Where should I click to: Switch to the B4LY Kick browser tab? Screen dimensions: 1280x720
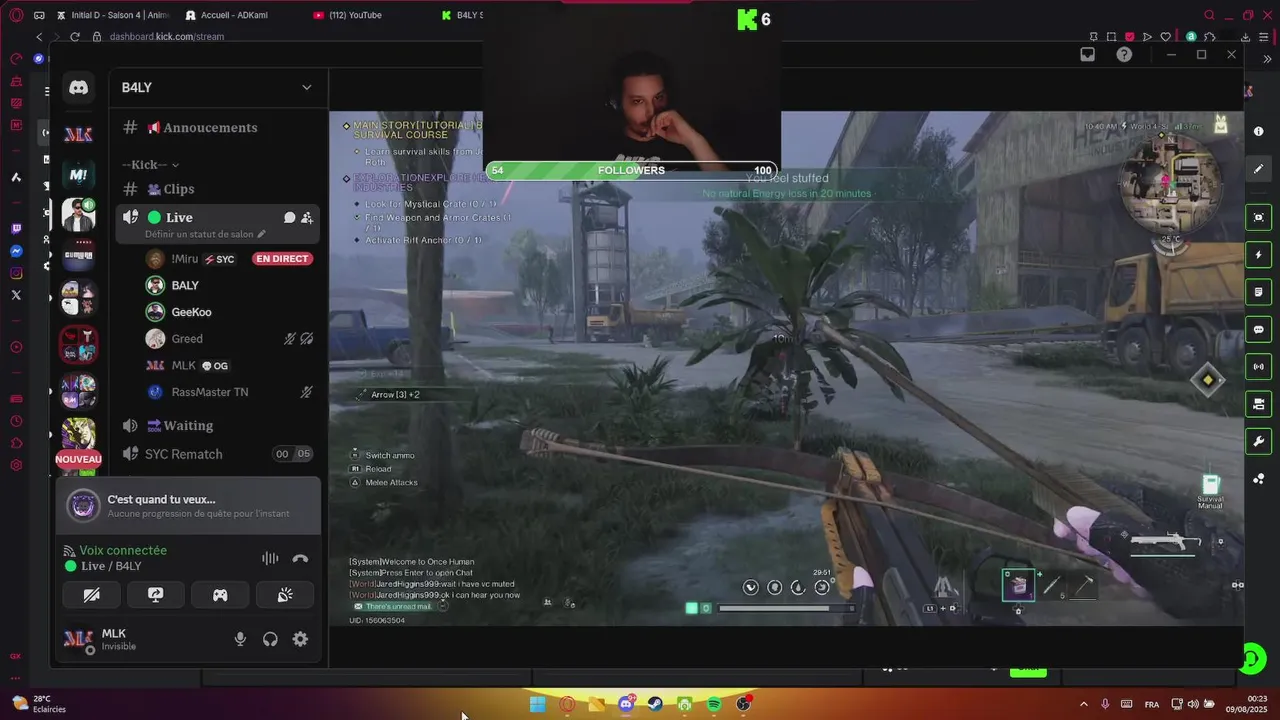(462, 15)
